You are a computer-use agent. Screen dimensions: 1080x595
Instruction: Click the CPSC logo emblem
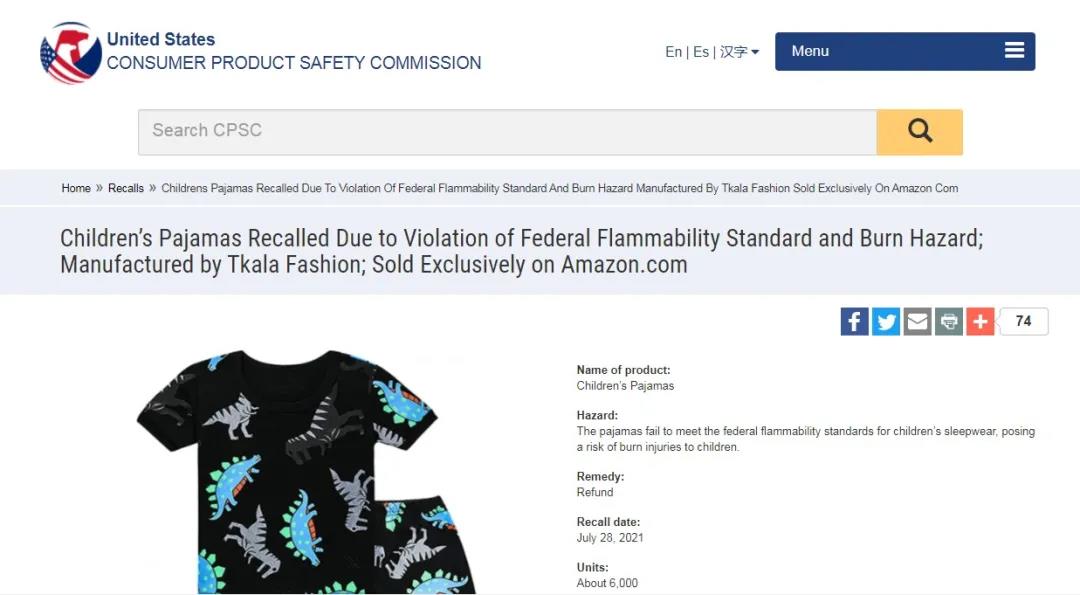click(x=70, y=53)
